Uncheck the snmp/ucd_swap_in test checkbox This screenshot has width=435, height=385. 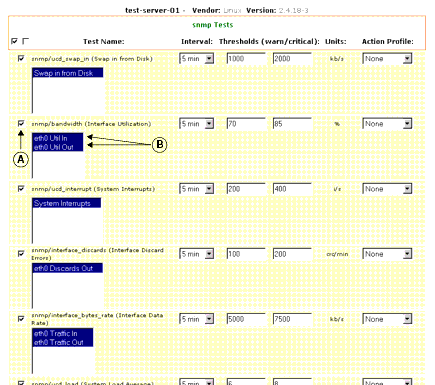(21, 58)
